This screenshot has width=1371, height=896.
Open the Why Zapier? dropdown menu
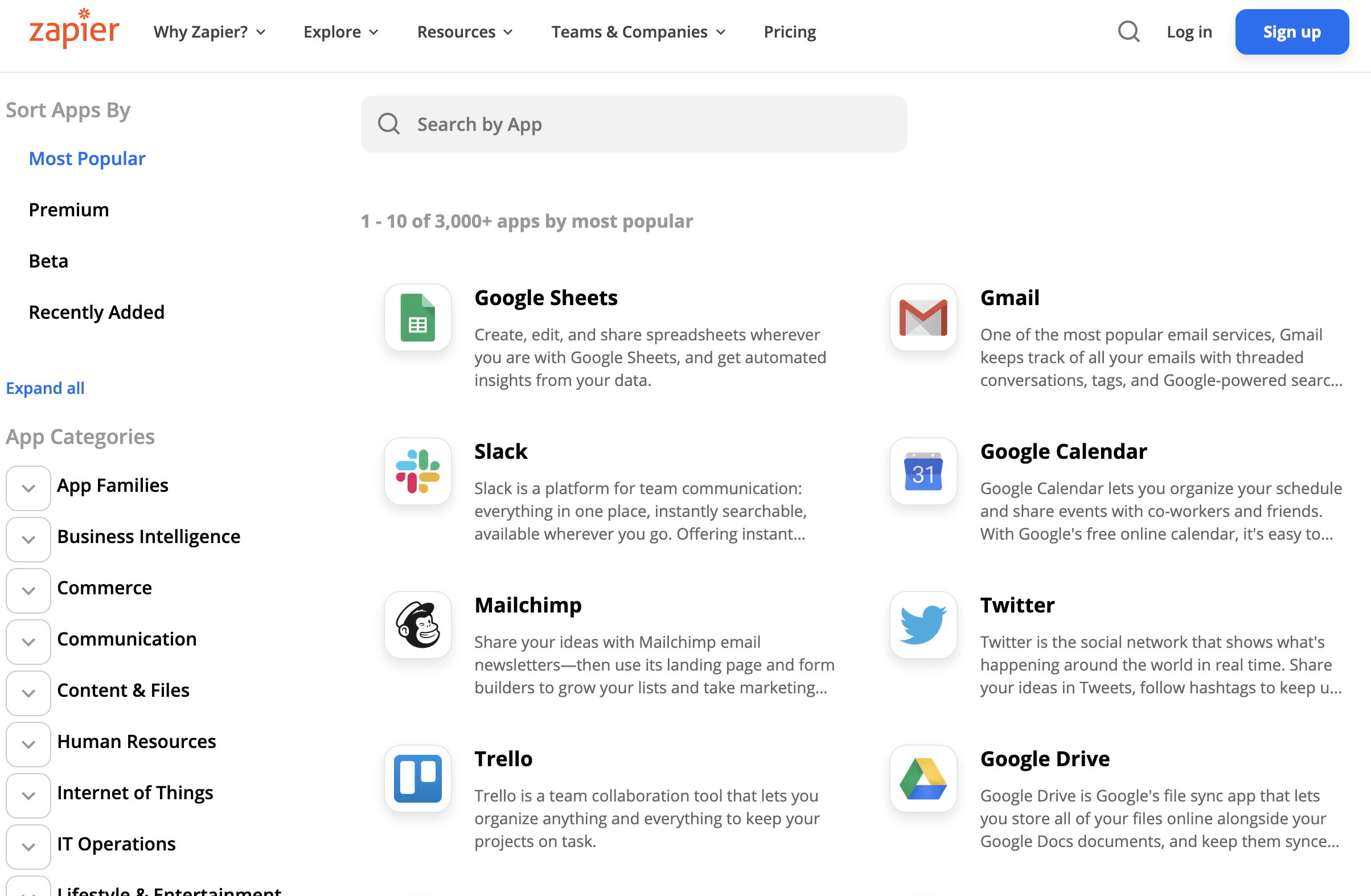click(x=210, y=32)
